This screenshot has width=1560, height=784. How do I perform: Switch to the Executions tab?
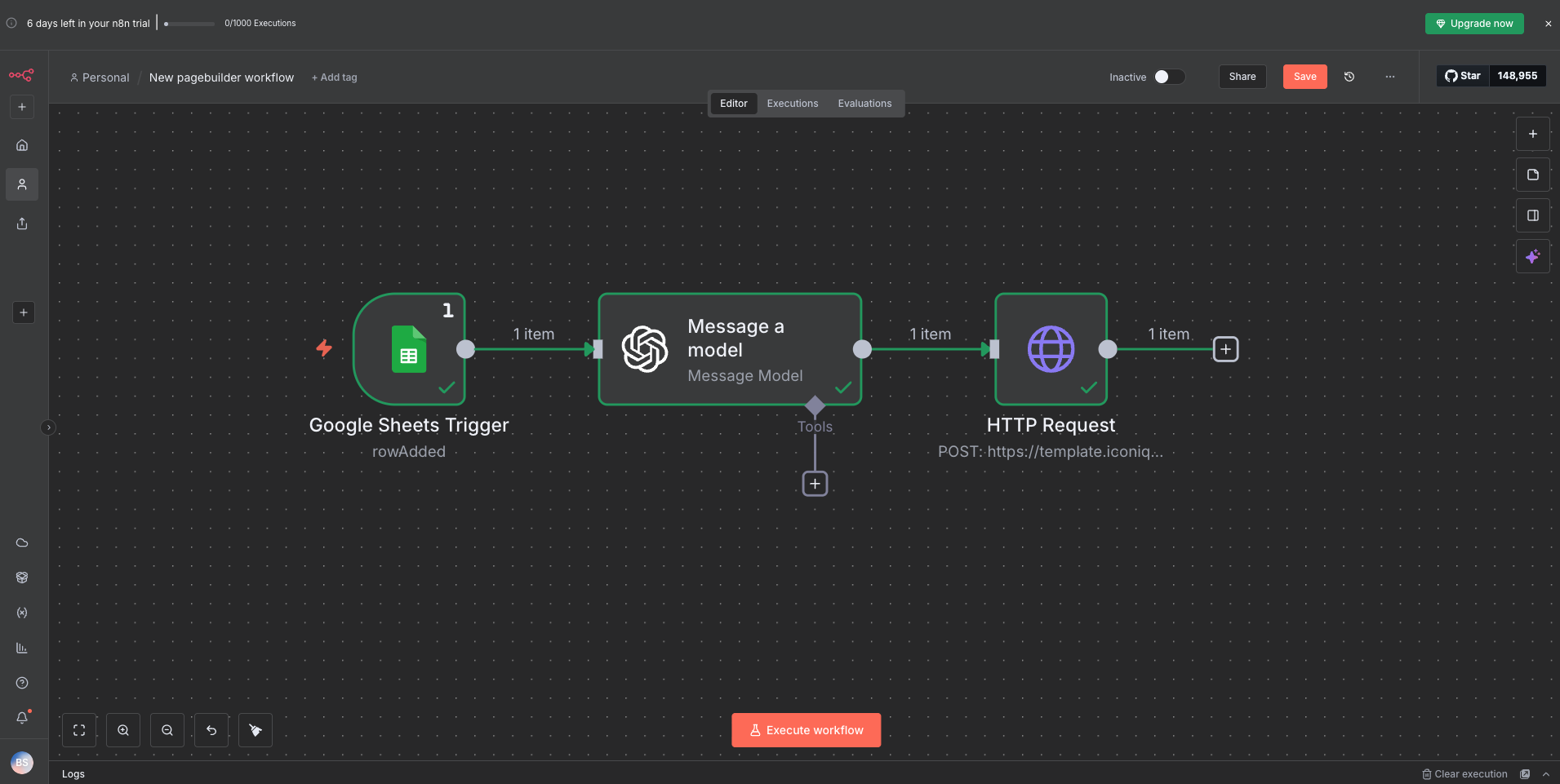pos(792,104)
